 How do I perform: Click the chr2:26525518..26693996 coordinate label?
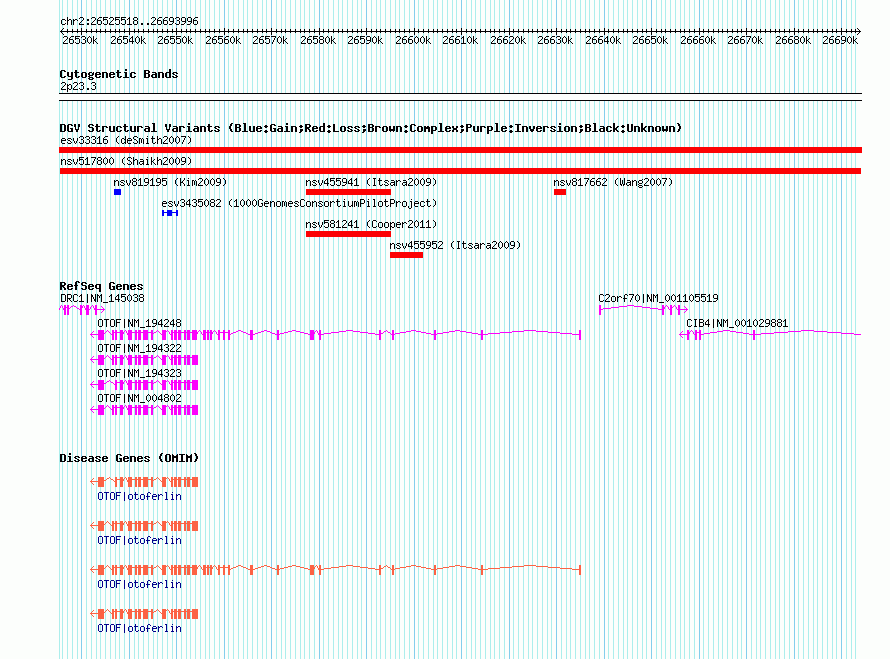[129, 22]
